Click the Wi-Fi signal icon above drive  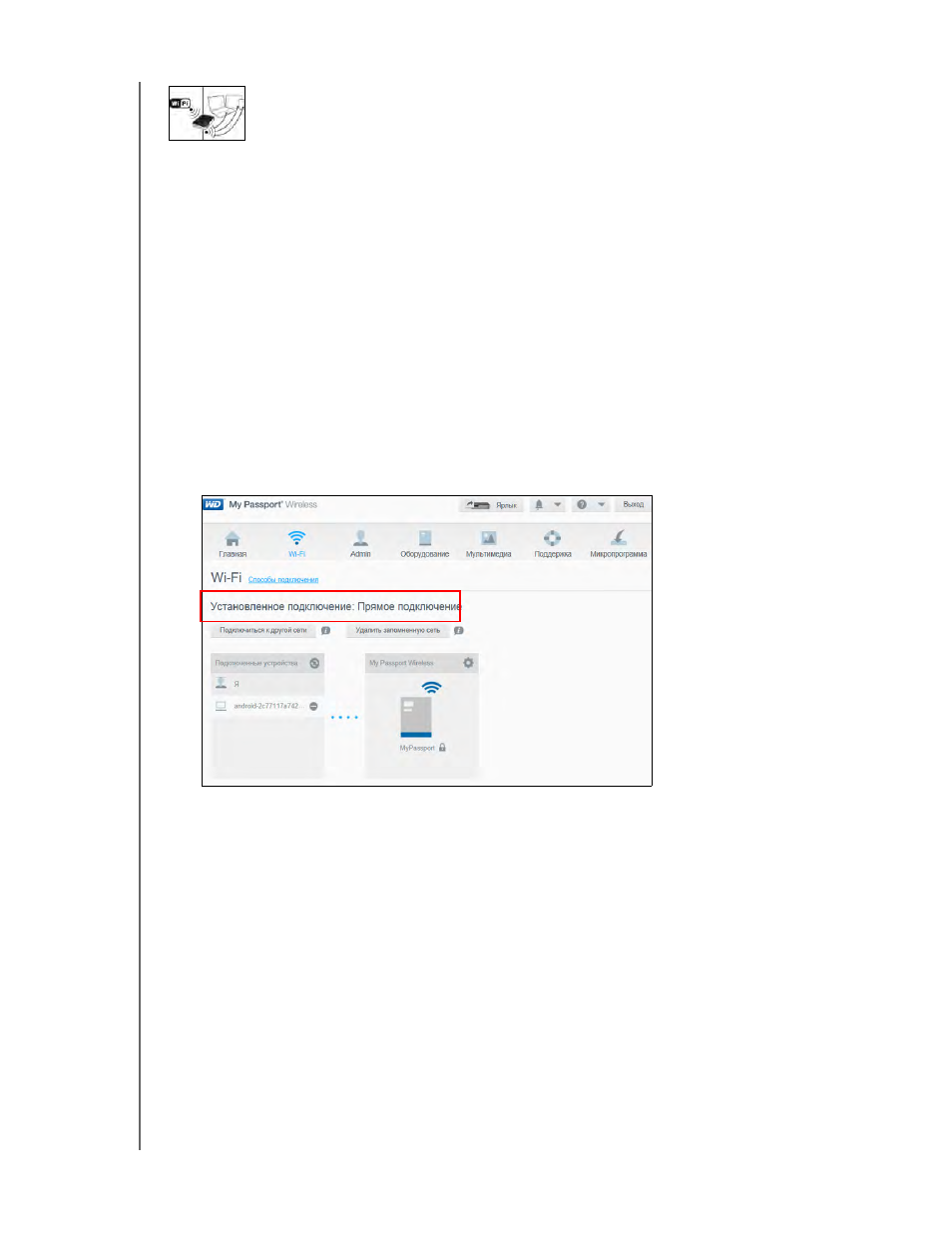click(x=431, y=688)
